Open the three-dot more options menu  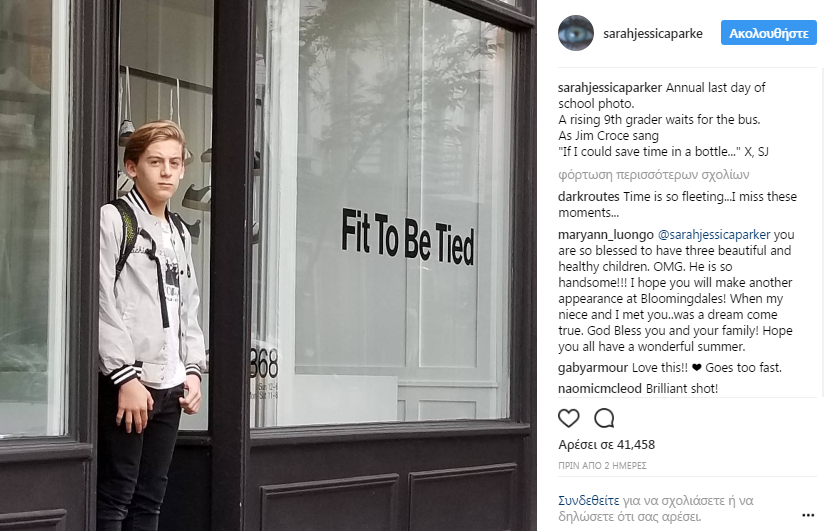point(808,515)
